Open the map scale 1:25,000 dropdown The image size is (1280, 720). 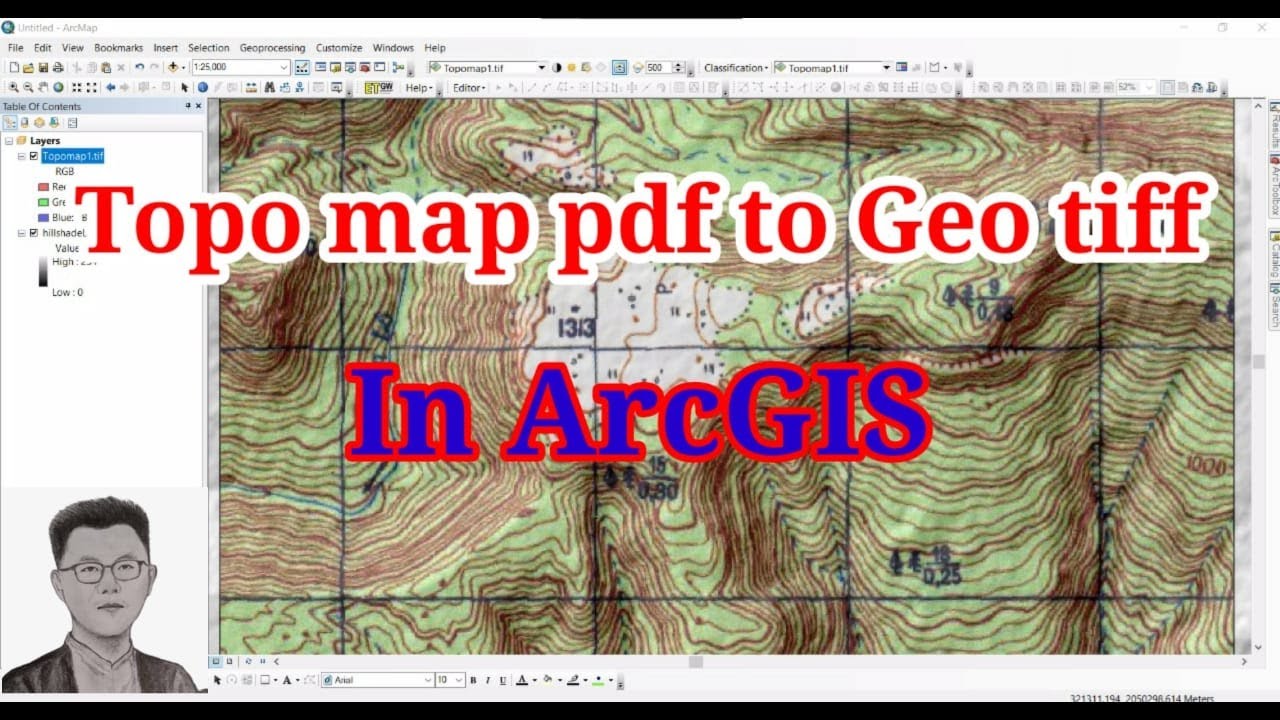click(x=284, y=68)
